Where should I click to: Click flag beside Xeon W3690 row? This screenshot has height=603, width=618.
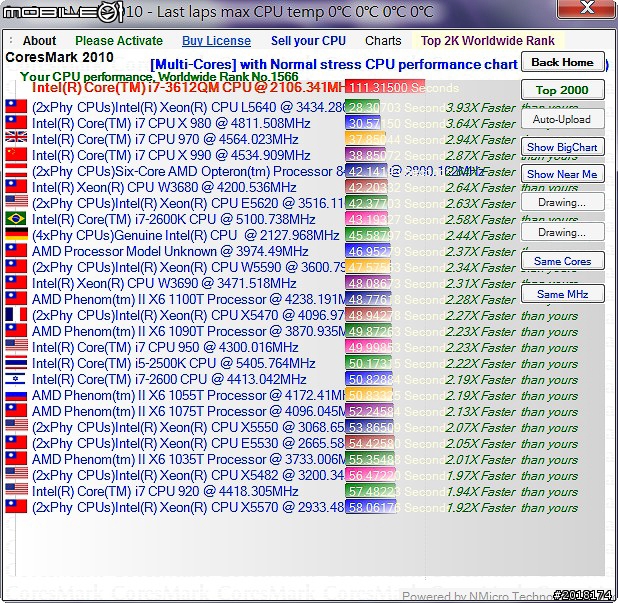pyautogui.click(x=16, y=283)
